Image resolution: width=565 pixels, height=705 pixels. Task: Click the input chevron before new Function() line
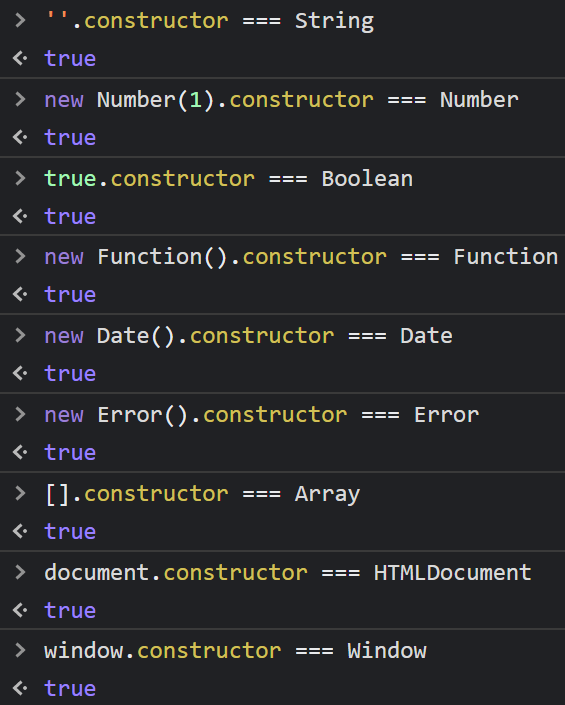(x=20, y=256)
